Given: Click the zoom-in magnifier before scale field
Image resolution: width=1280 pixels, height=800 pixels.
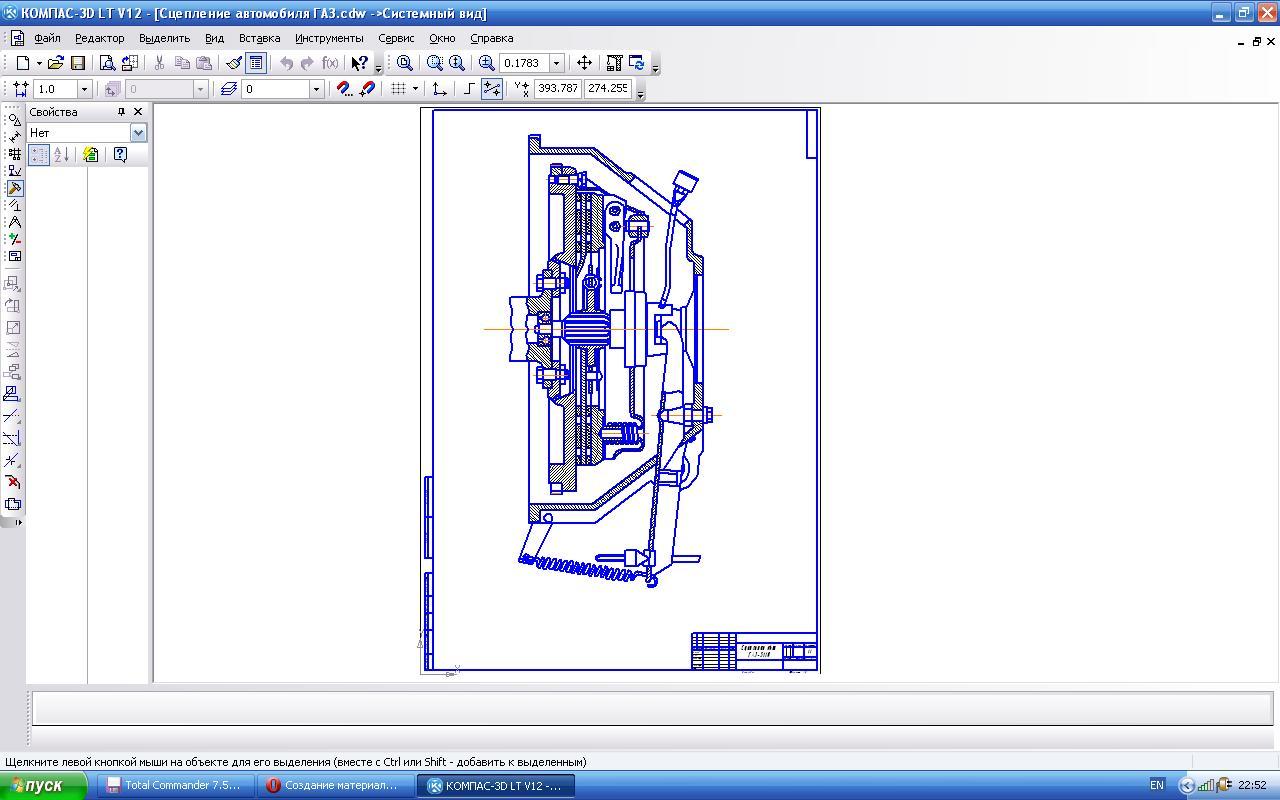Looking at the screenshot, I should click(x=487, y=63).
